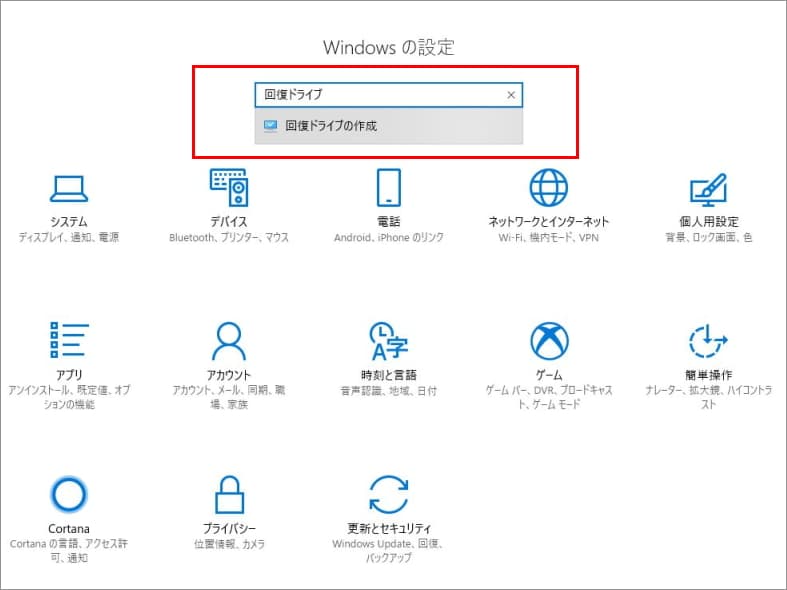Click the 時刻と言語 label text

388,375
